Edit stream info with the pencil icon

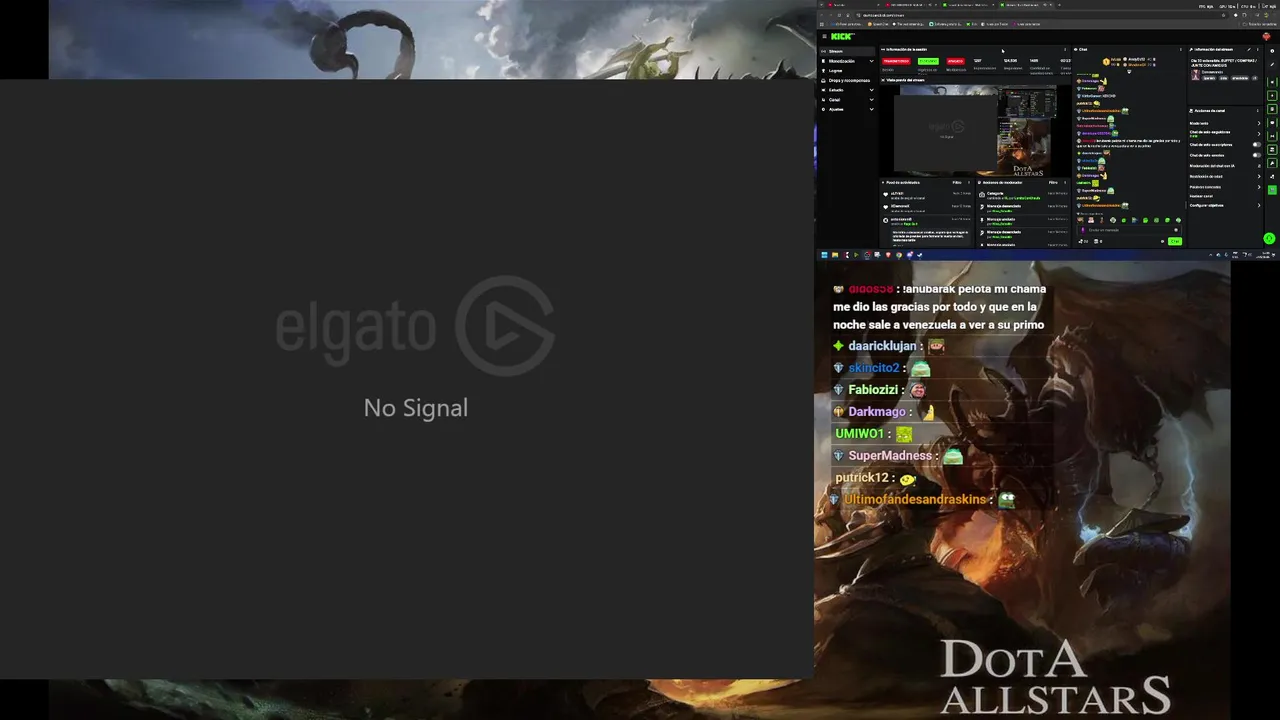pos(1249,49)
